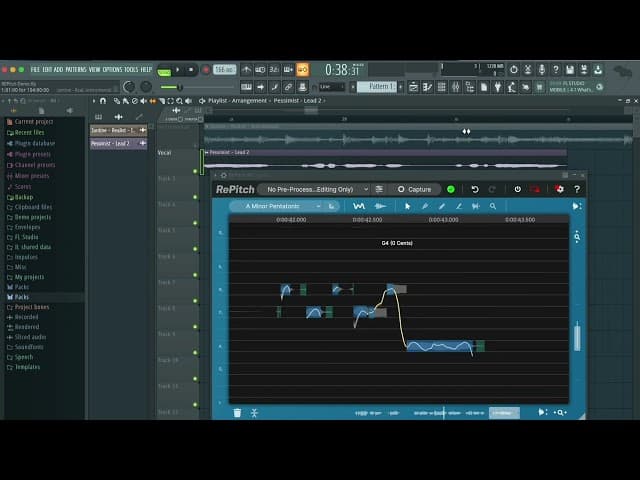Open the Pattern 1 selector dropdown

(x=377, y=87)
